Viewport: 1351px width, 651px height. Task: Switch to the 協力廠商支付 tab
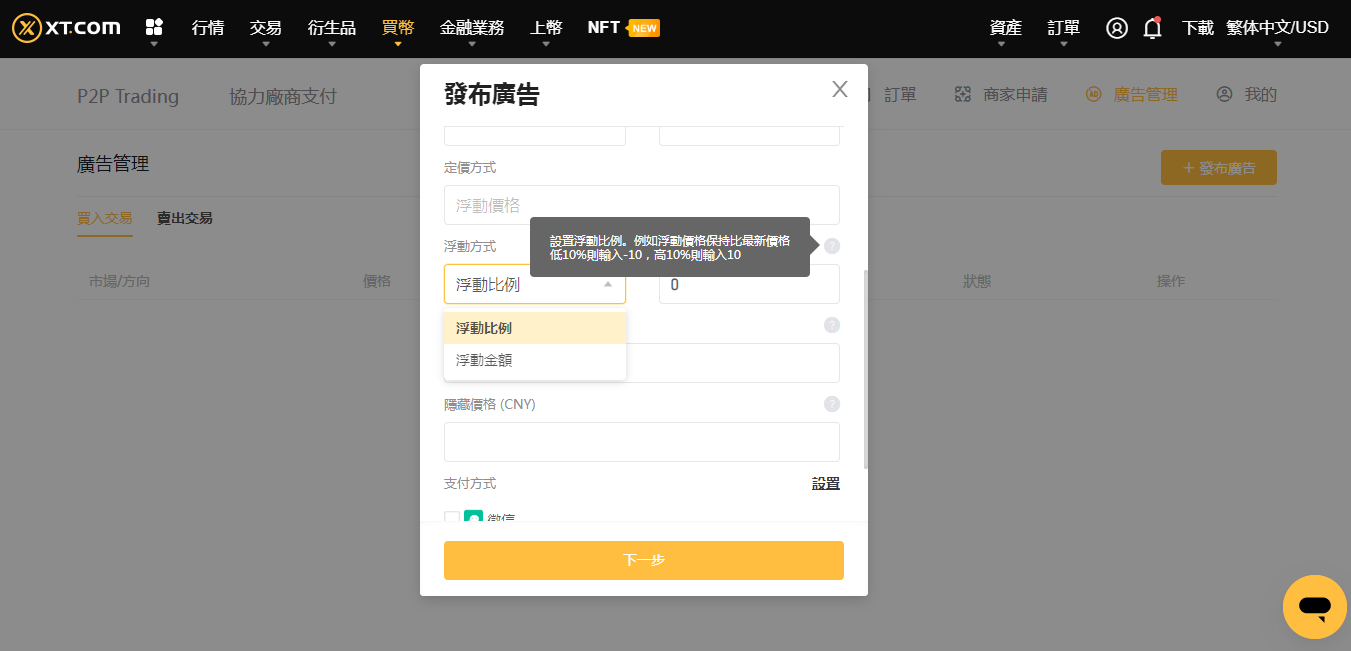283,96
